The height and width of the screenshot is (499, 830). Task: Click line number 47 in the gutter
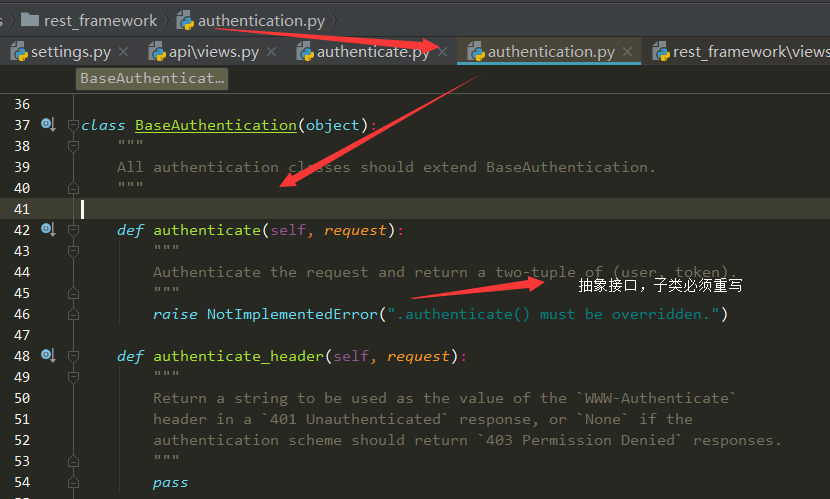pyautogui.click(x=22, y=335)
